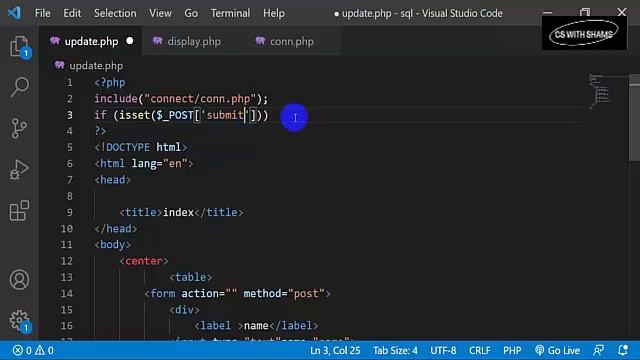Click unsaved dot on update.php tab
640x360 pixels.
(130, 41)
